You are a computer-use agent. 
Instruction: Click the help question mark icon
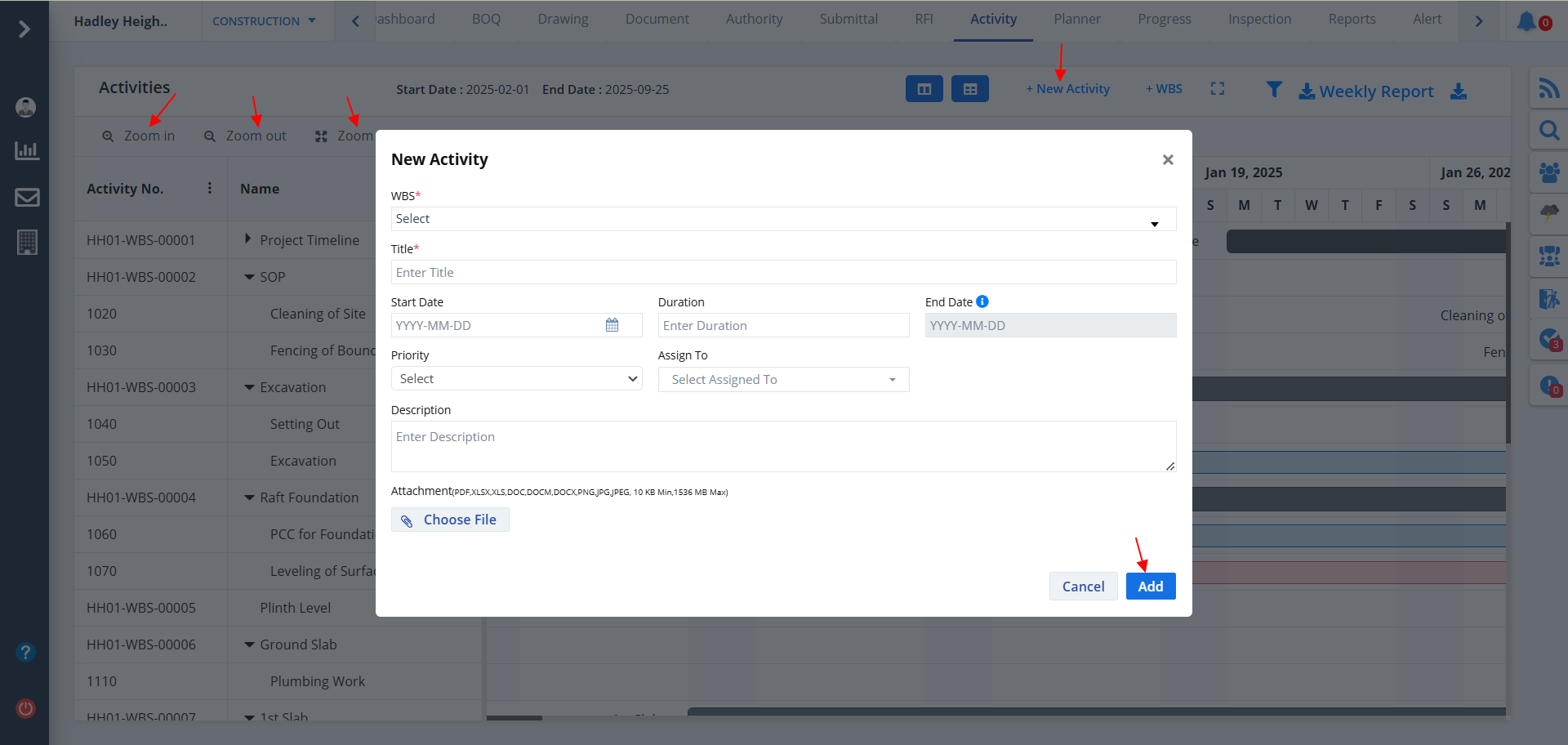[25, 653]
